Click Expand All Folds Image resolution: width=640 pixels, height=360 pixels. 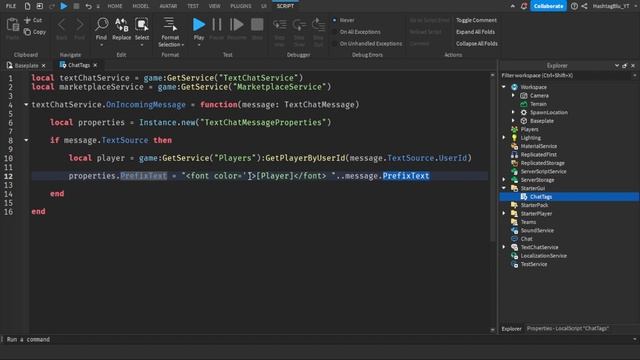[x=476, y=32]
